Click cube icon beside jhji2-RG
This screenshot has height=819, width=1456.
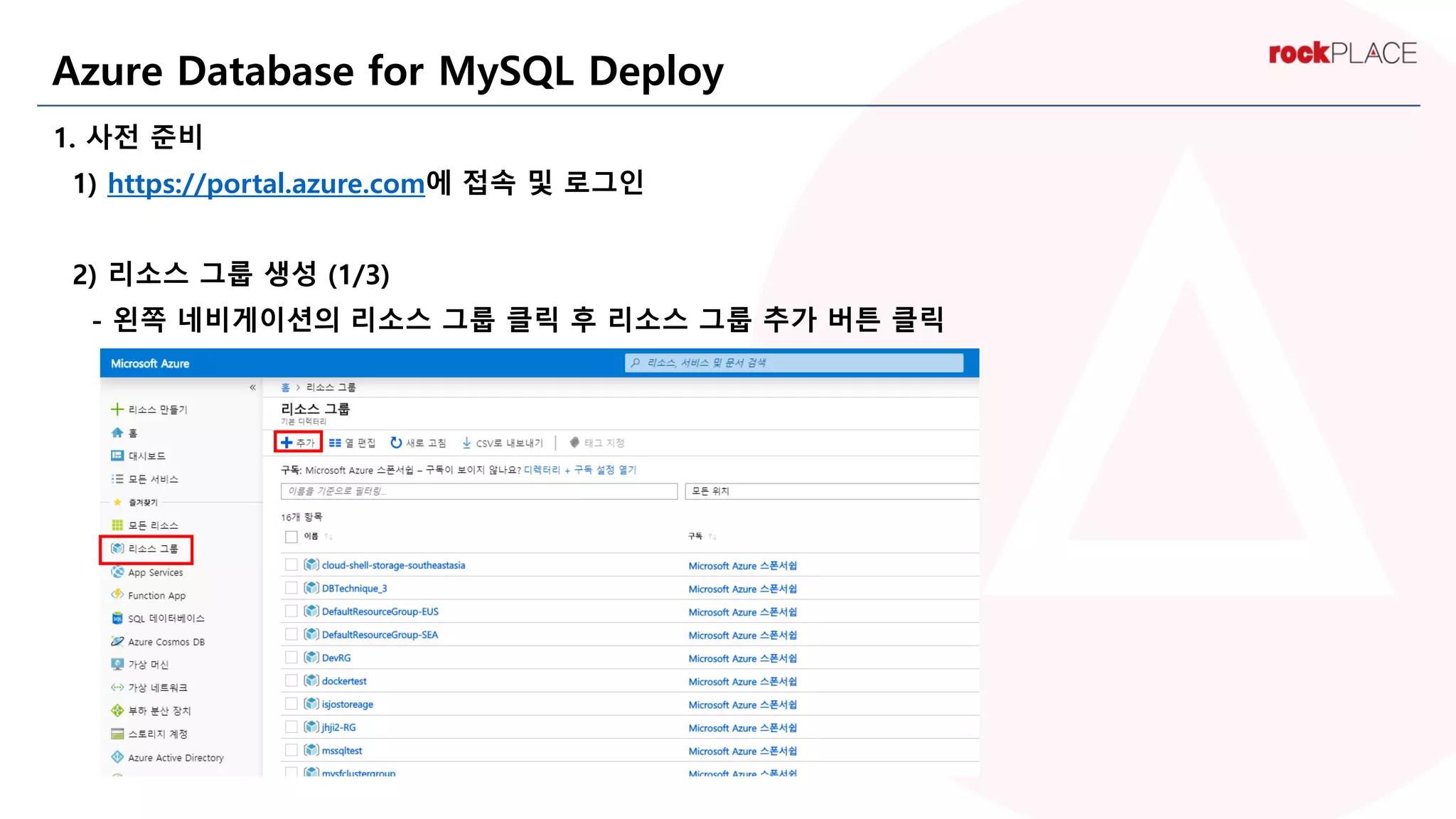click(311, 727)
